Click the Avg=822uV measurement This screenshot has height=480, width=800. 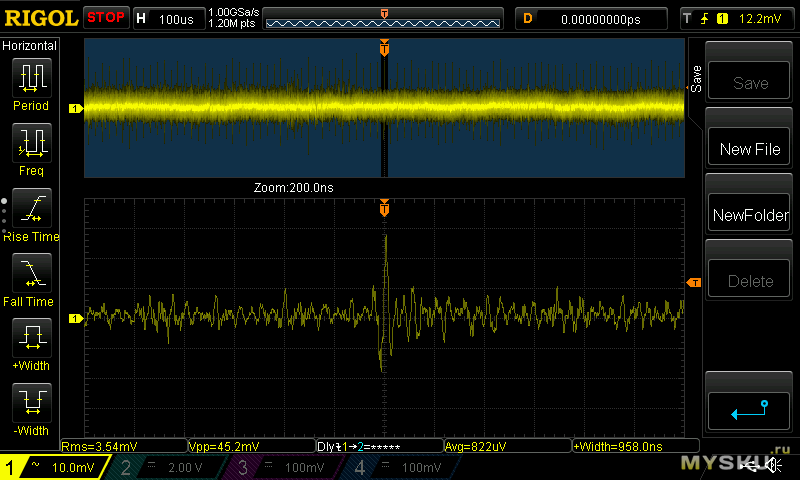(508, 446)
